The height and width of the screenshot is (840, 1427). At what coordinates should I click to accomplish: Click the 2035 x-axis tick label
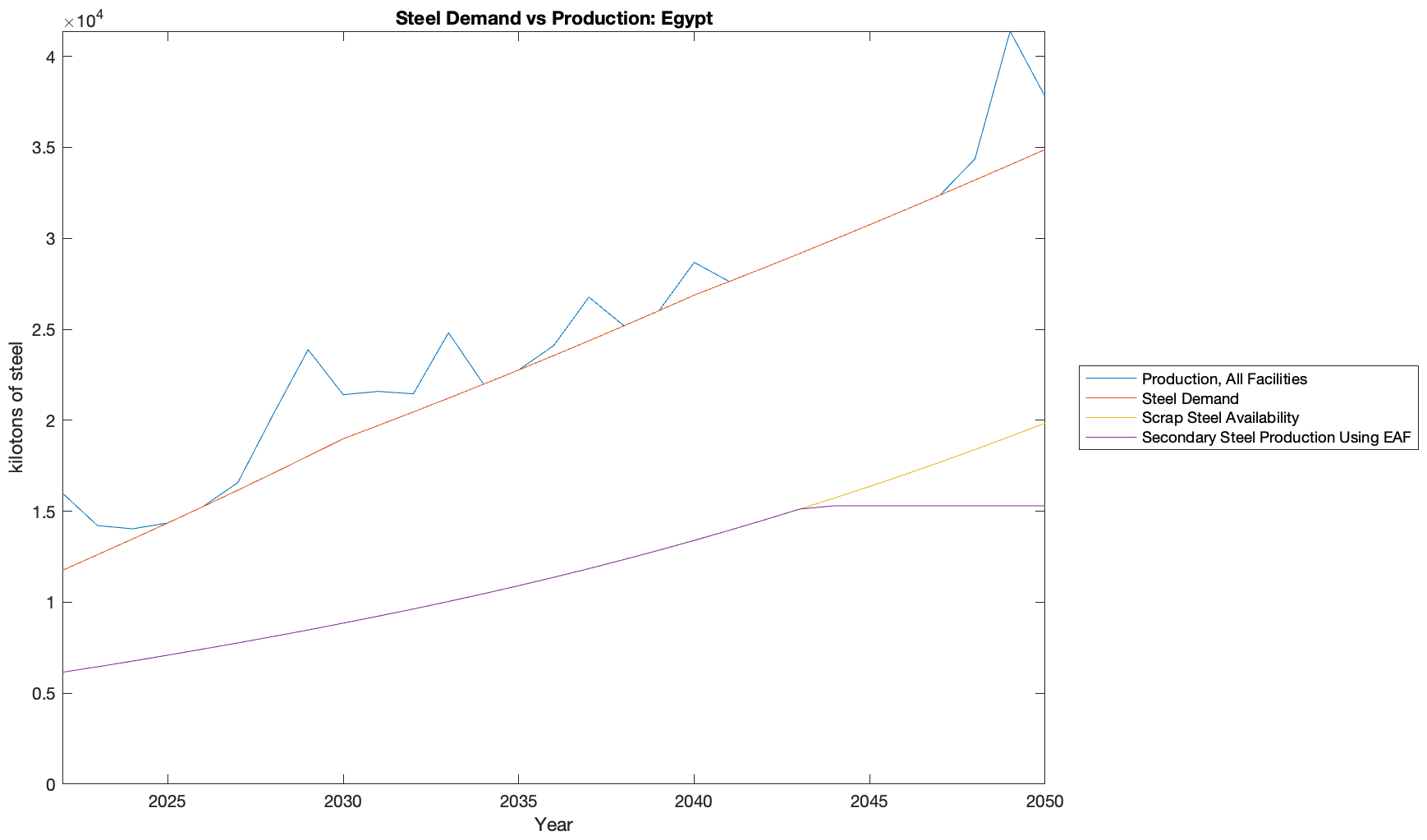click(x=518, y=802)
